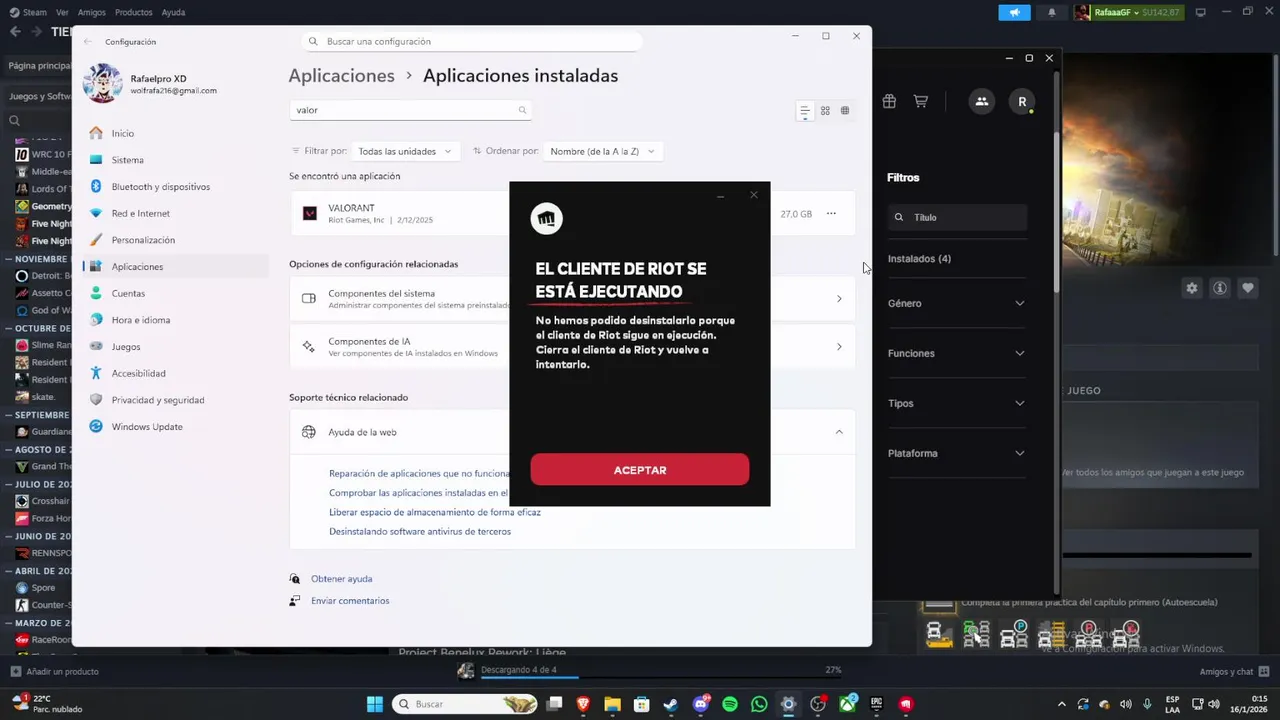Click the Enviar comentarios link

point(350,601)
